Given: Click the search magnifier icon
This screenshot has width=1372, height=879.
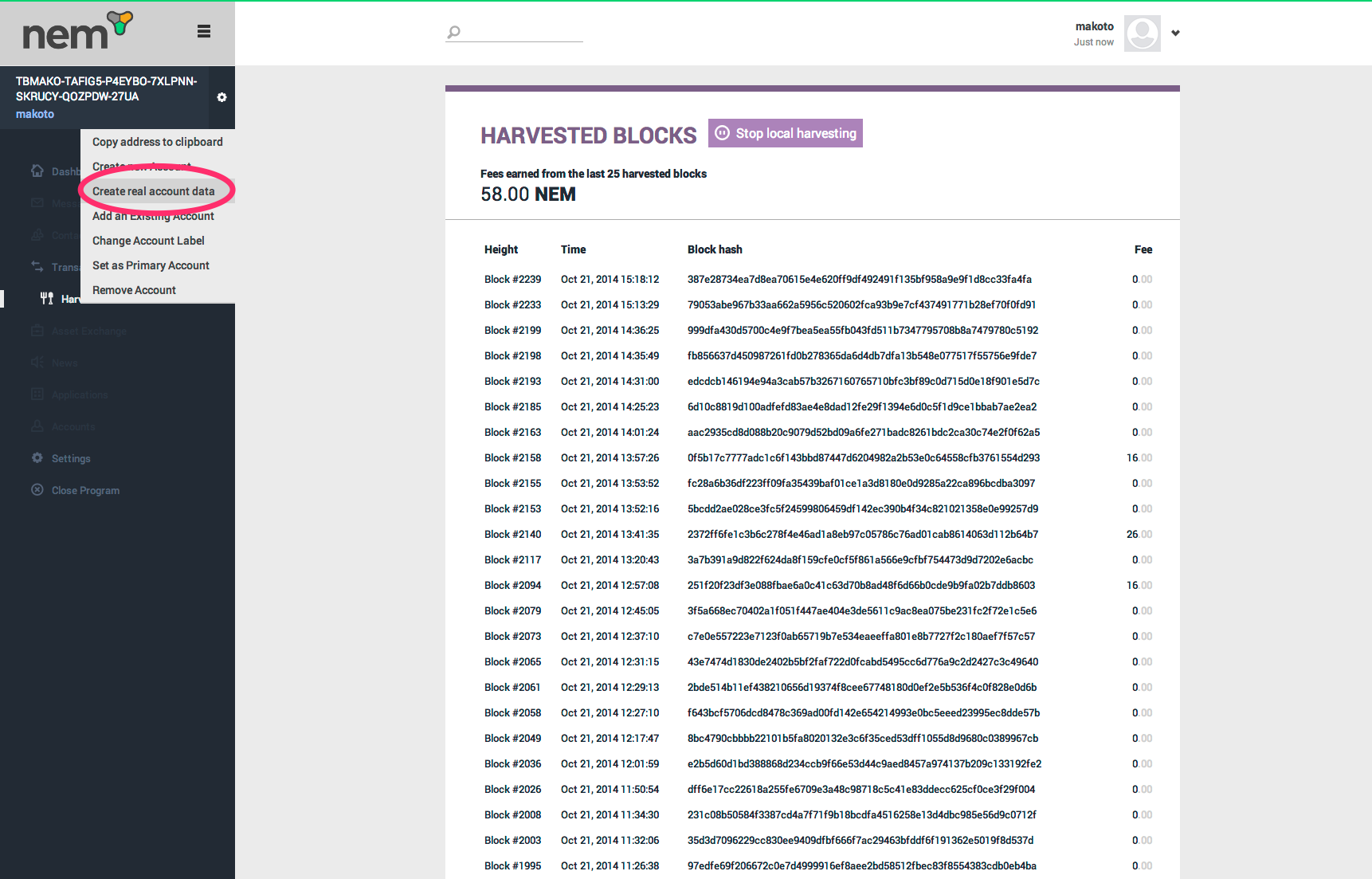Looking at the screenshot, I should point(453,32).
